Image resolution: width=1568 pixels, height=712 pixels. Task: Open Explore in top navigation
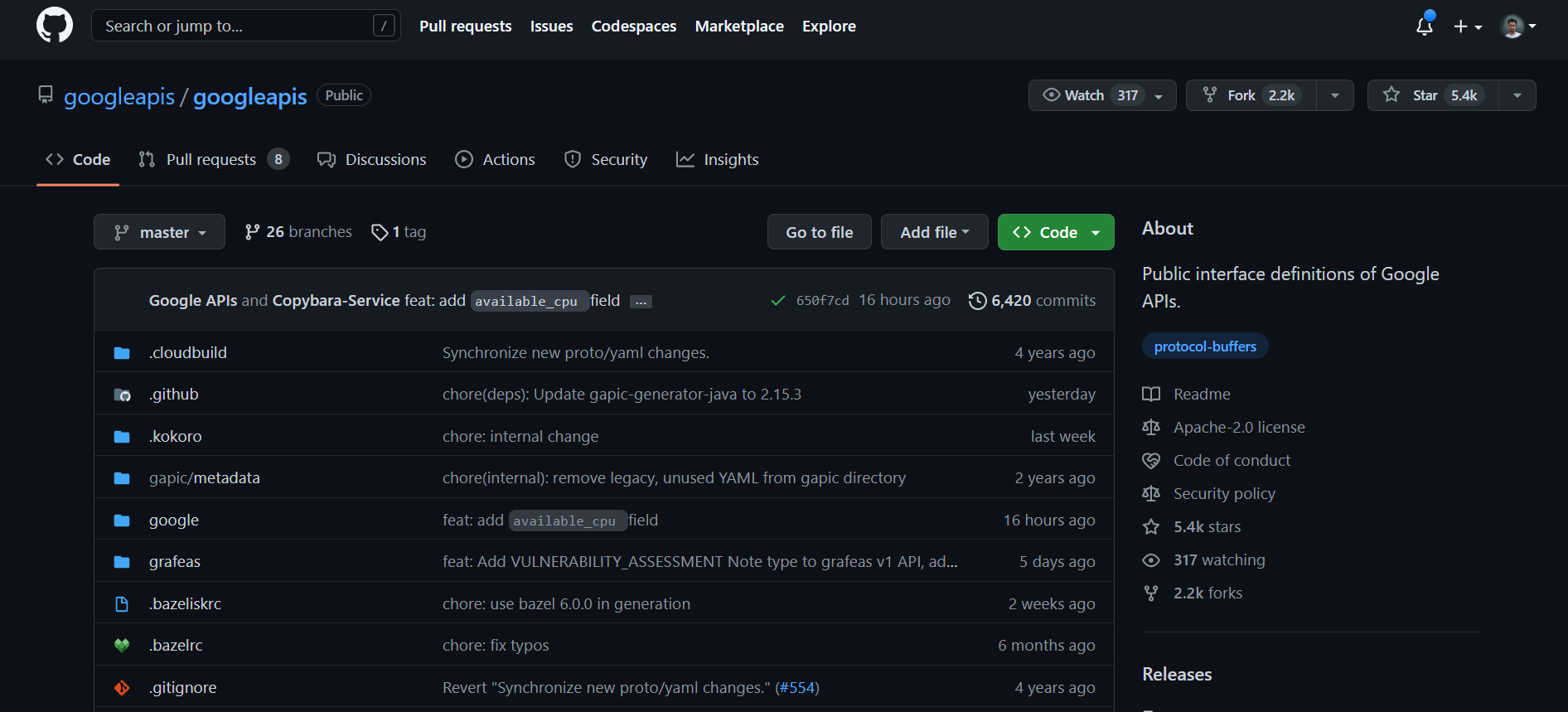coord(829,27)
